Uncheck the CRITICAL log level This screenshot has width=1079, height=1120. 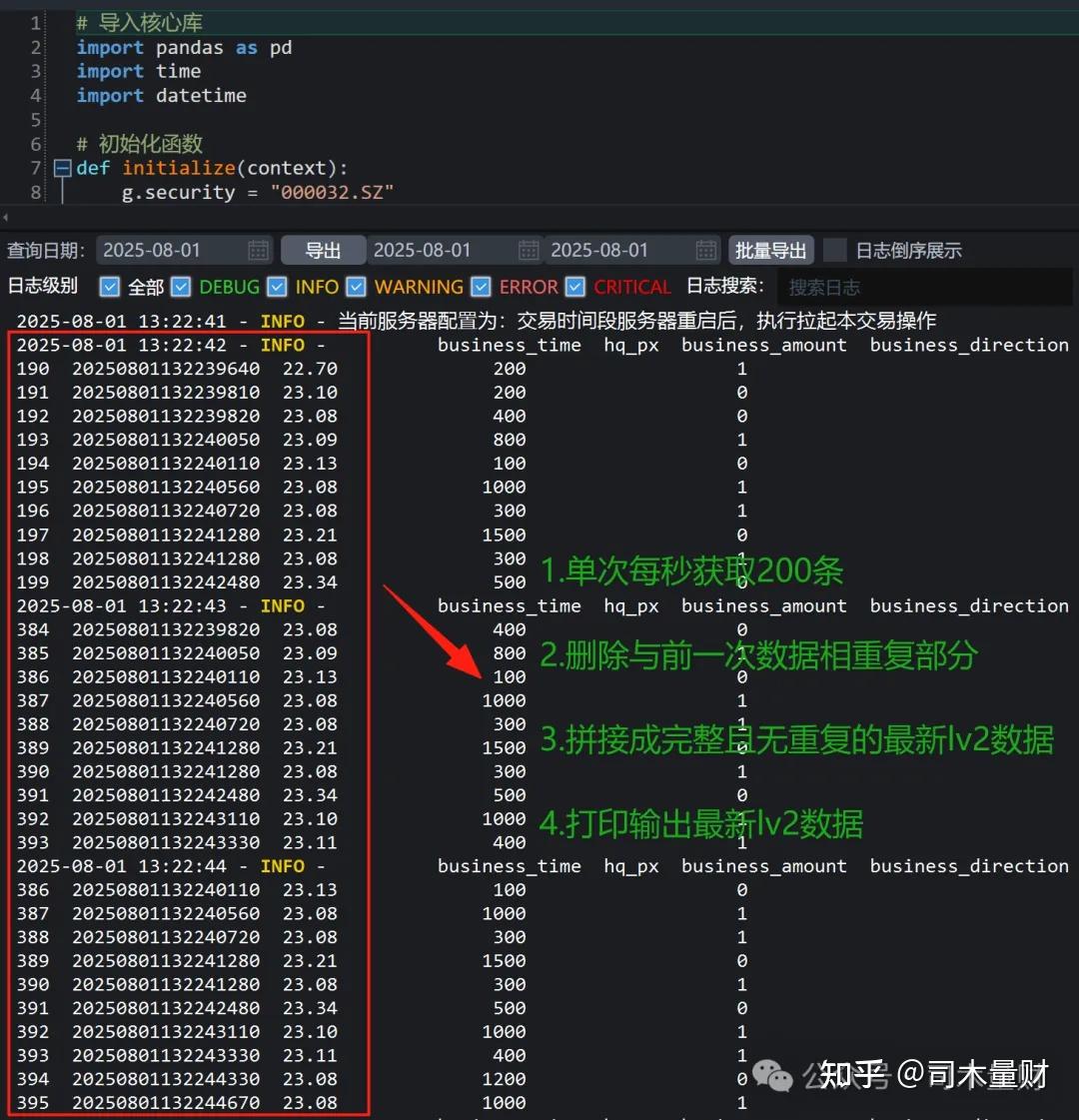click(574, 287)
